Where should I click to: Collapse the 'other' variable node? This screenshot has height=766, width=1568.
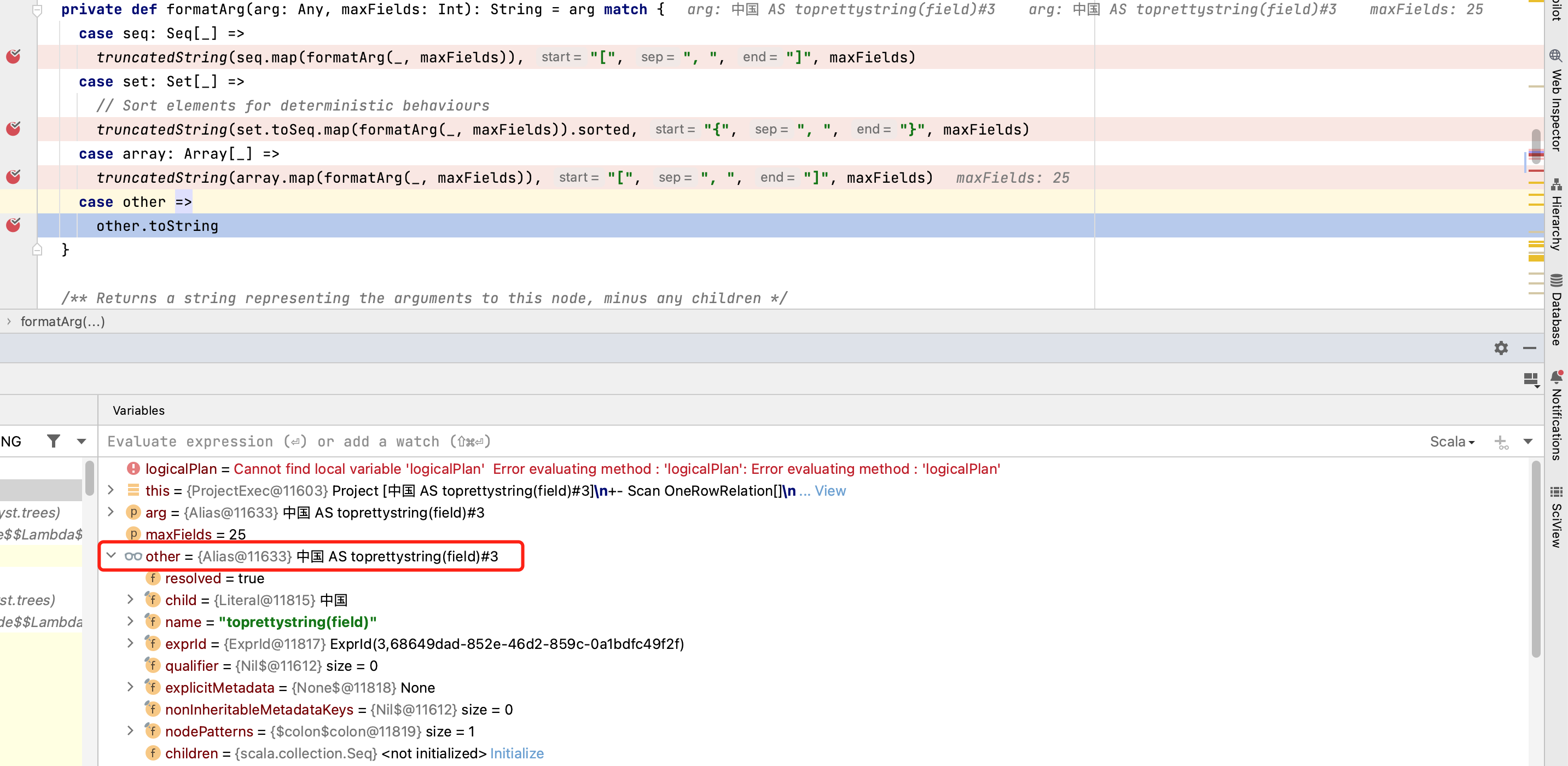click(112, 555)
